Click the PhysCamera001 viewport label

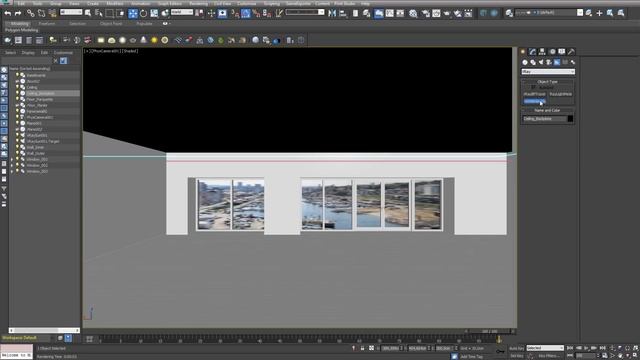click(105, 51)
